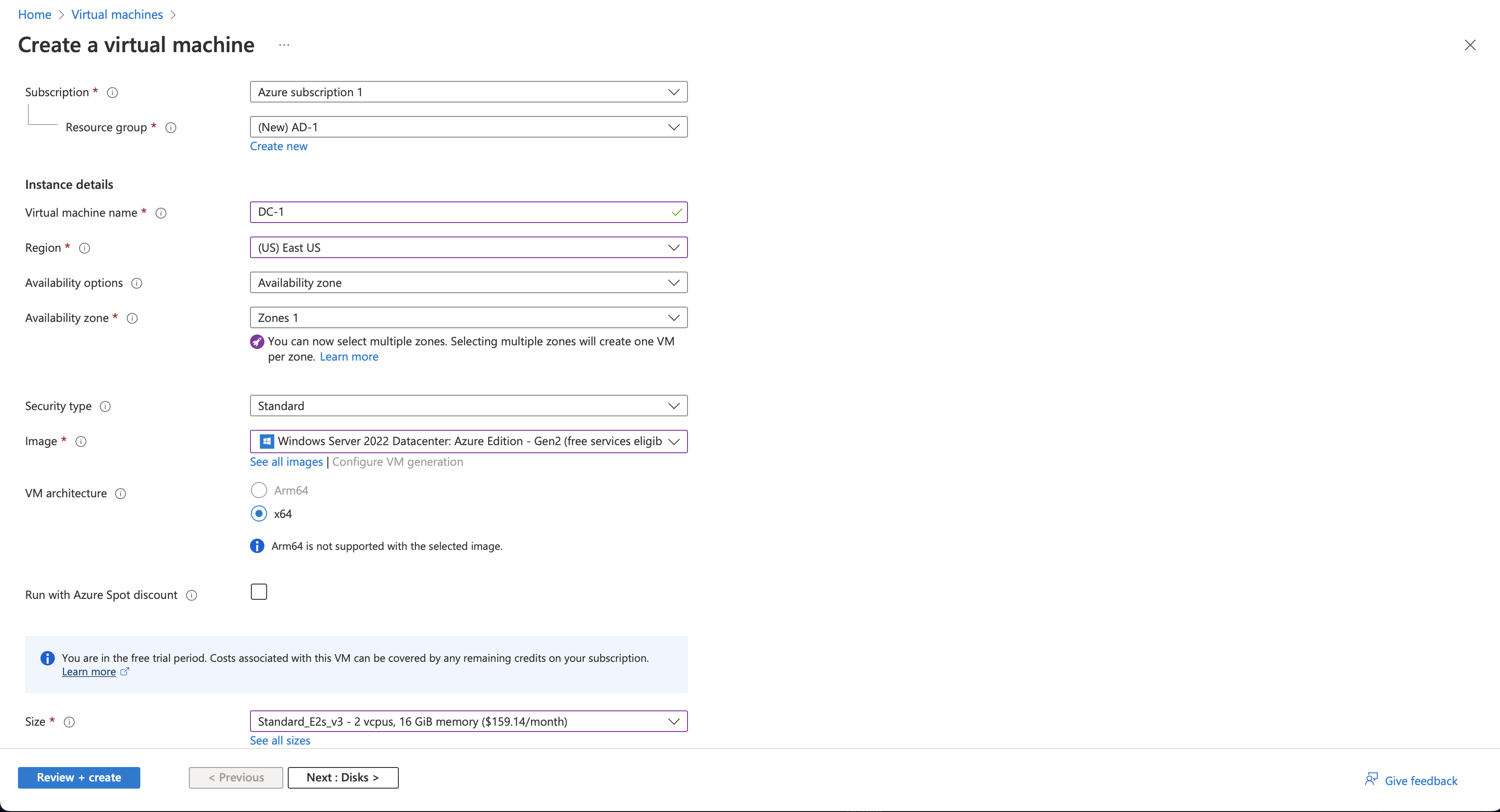The height and width of the screenshot is (812, 1500).
Task: Open the Give feedback link
Action: click(x=1421, y=781)
